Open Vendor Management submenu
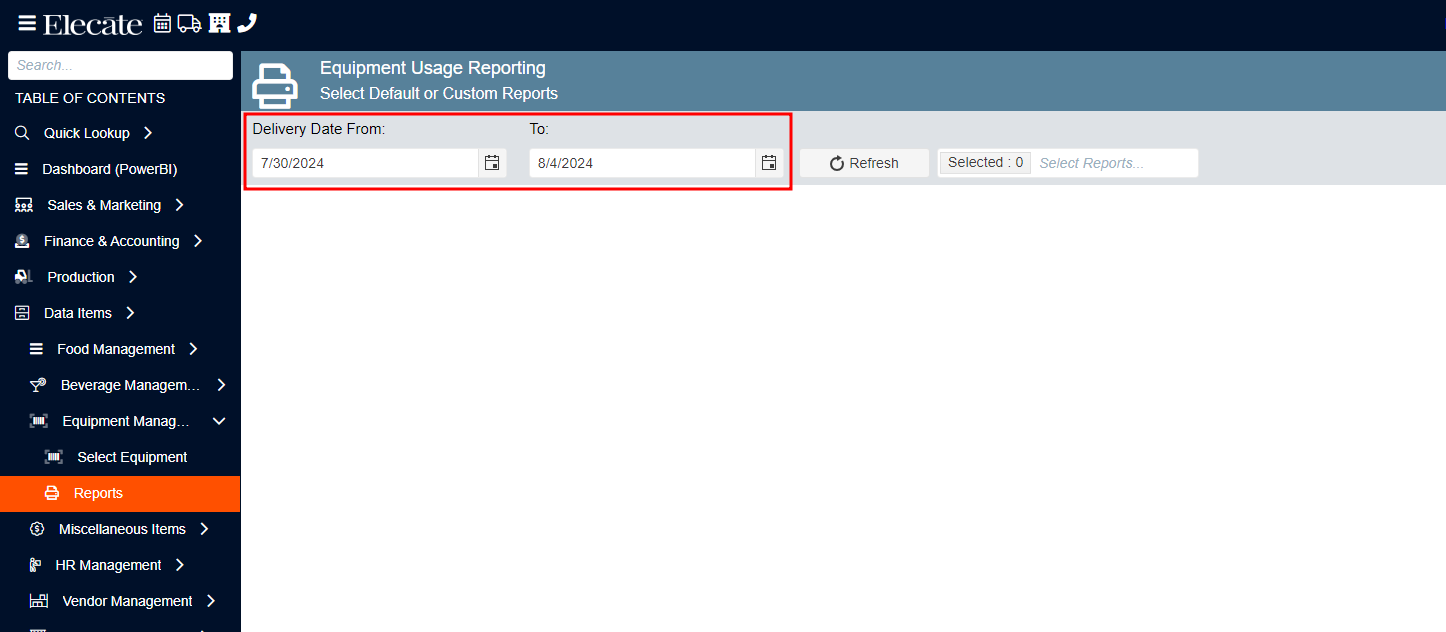 point(127,601)
